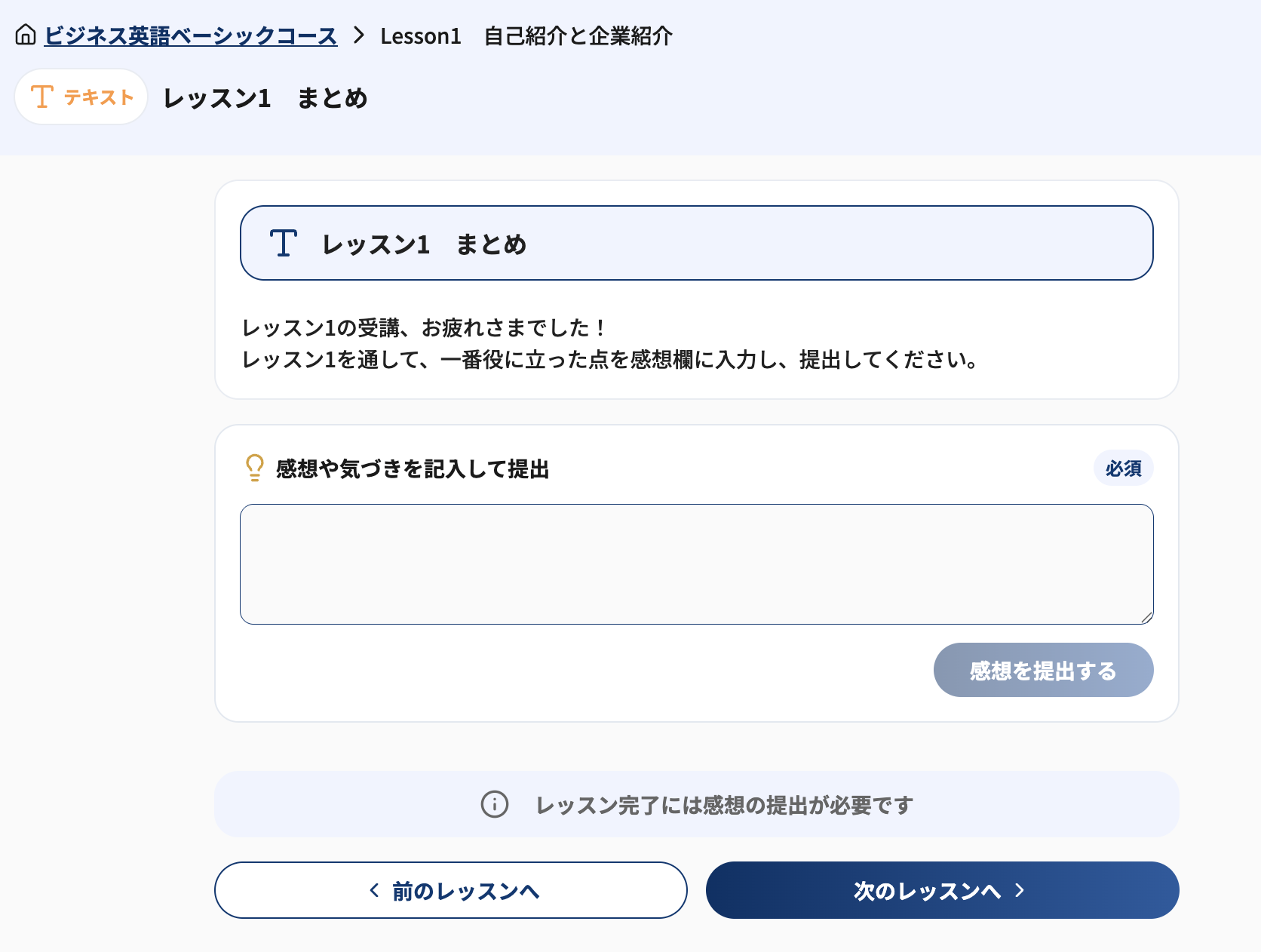
Task: Focus the feedback text area
Action: pos(697,564)
